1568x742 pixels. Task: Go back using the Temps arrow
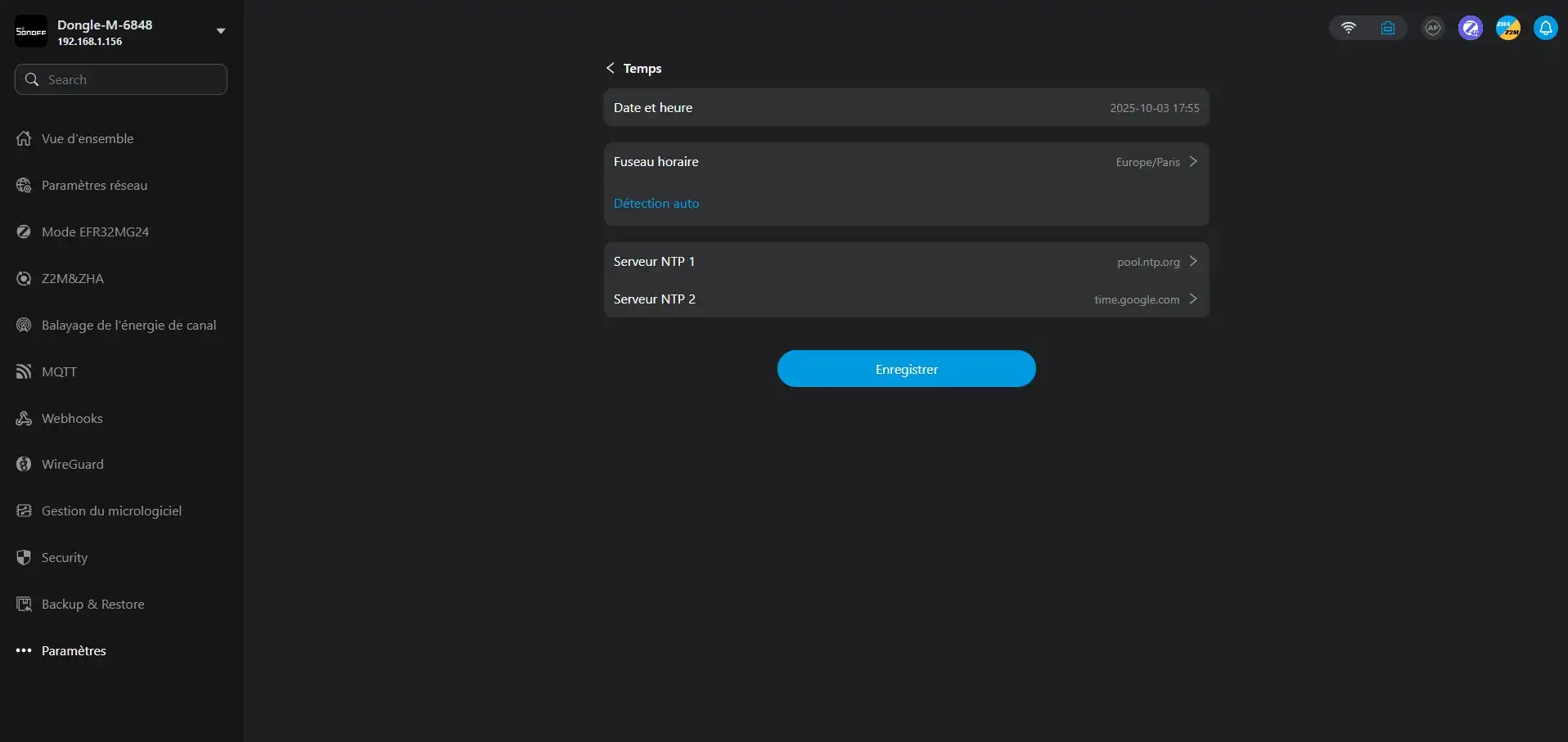[x=610, y=68]
